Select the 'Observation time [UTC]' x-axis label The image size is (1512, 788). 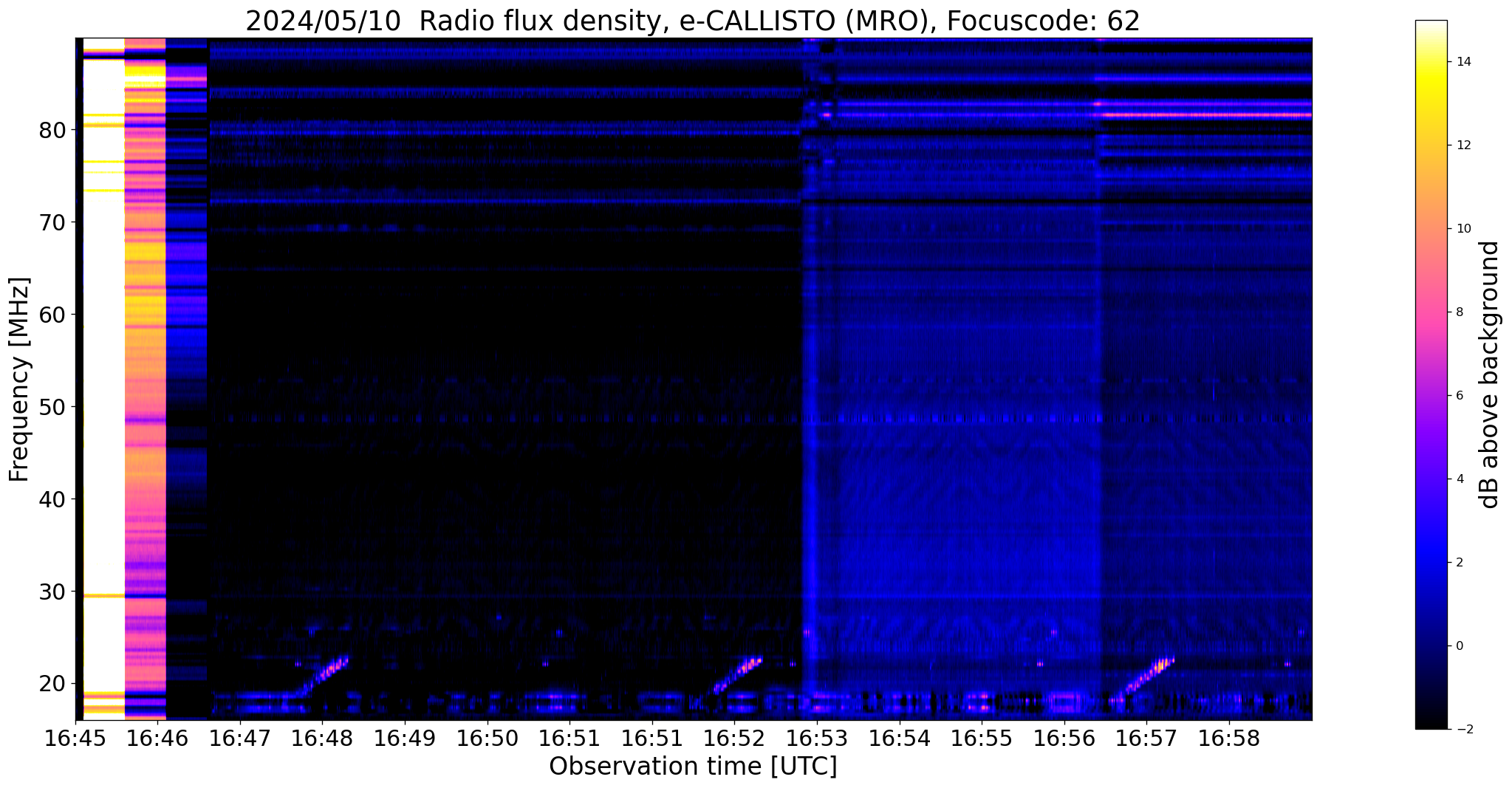(x=693, y=766)
